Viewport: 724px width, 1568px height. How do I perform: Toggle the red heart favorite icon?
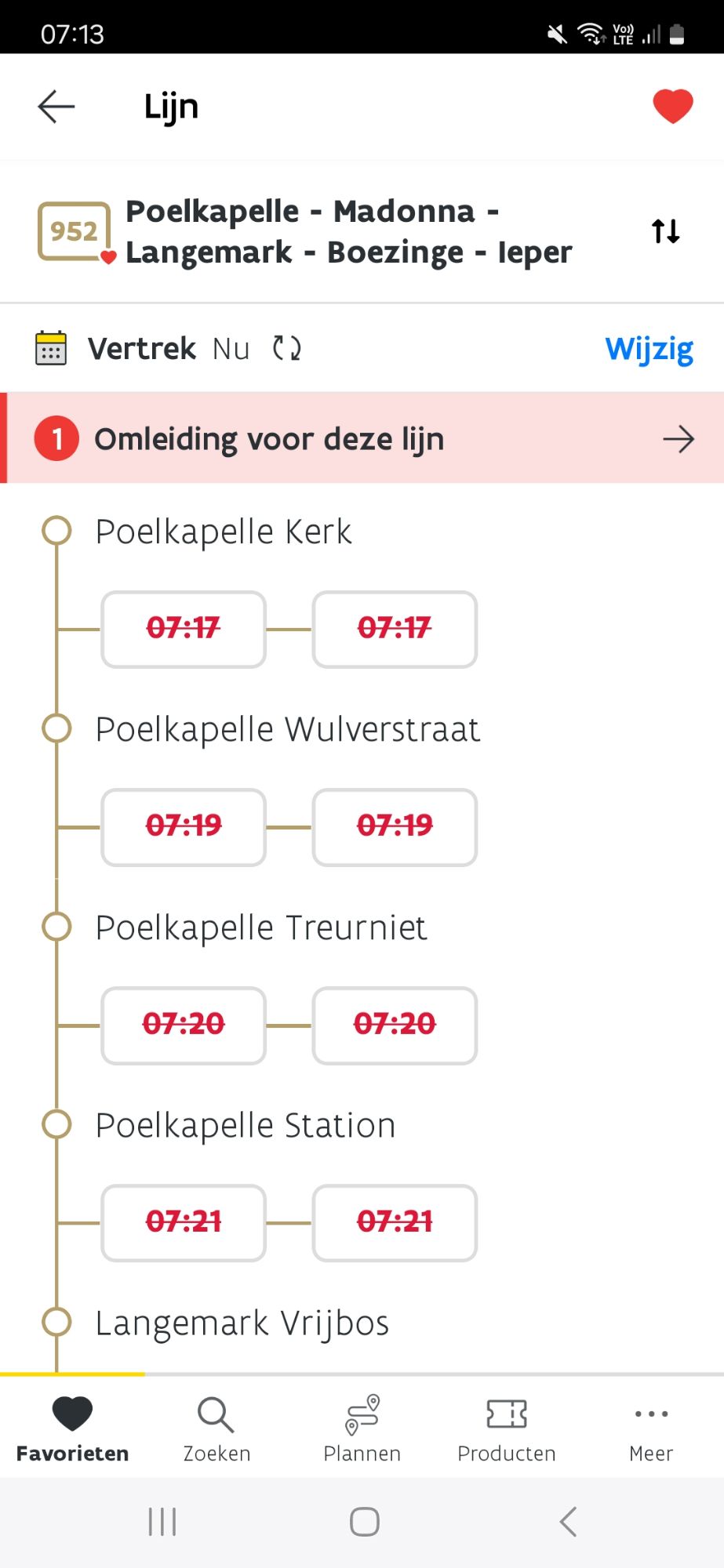[672, 107]
